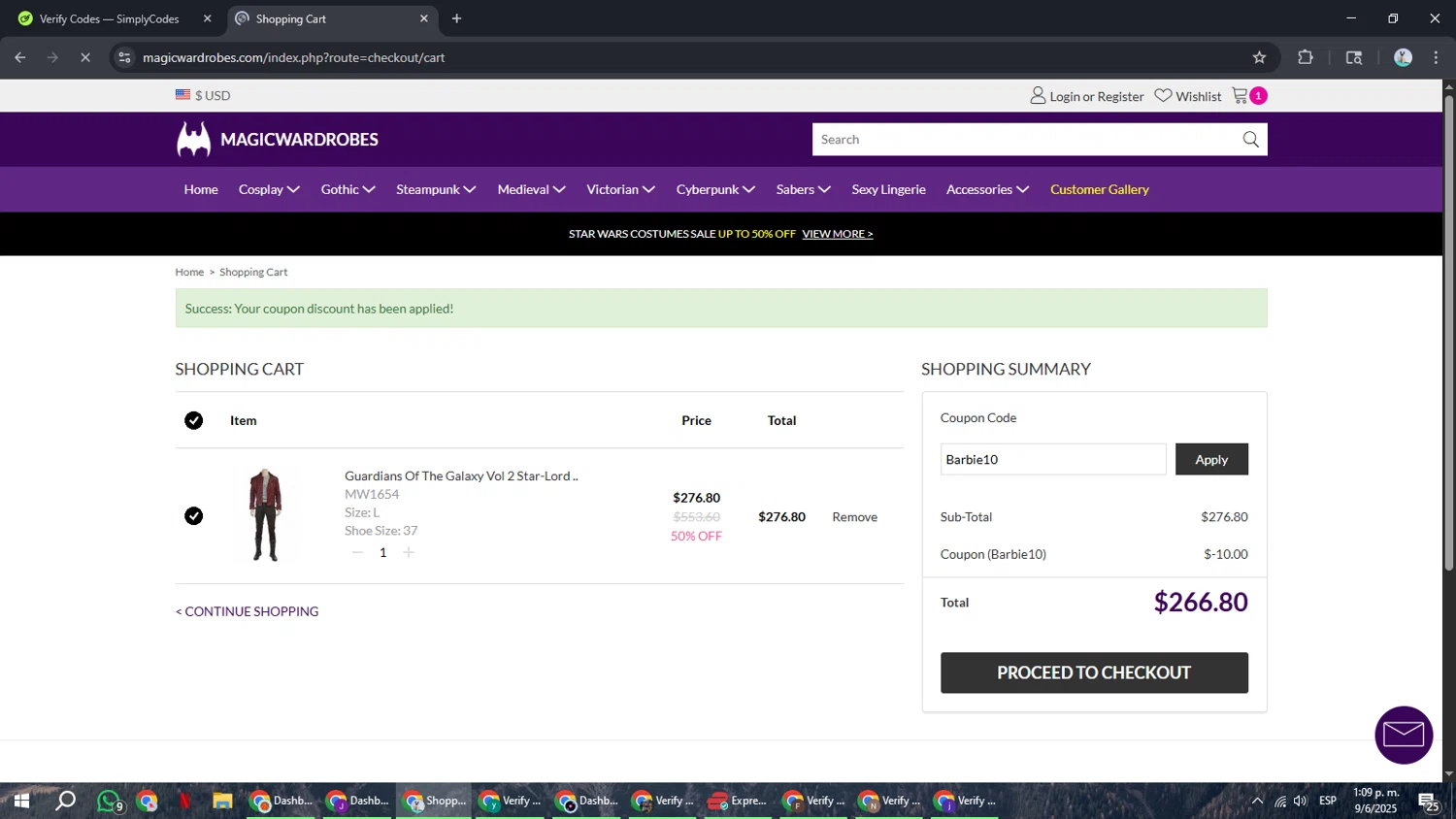Open the mail chat bubble
The height and width of the screenshot is (819, 1456).
tap(1404, 735)
